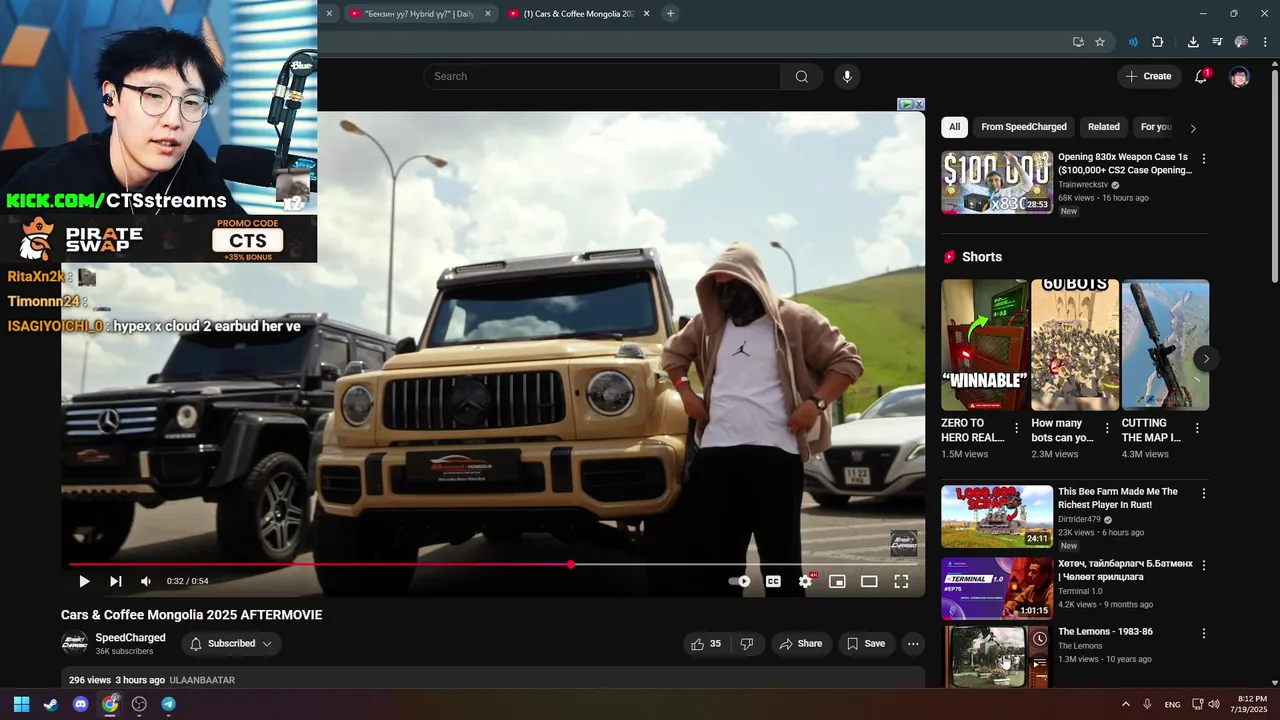Select the Related filter chip
The width and height of the screenshot is (1280, 720).
pyautogui.click(x=1103, y=127)
